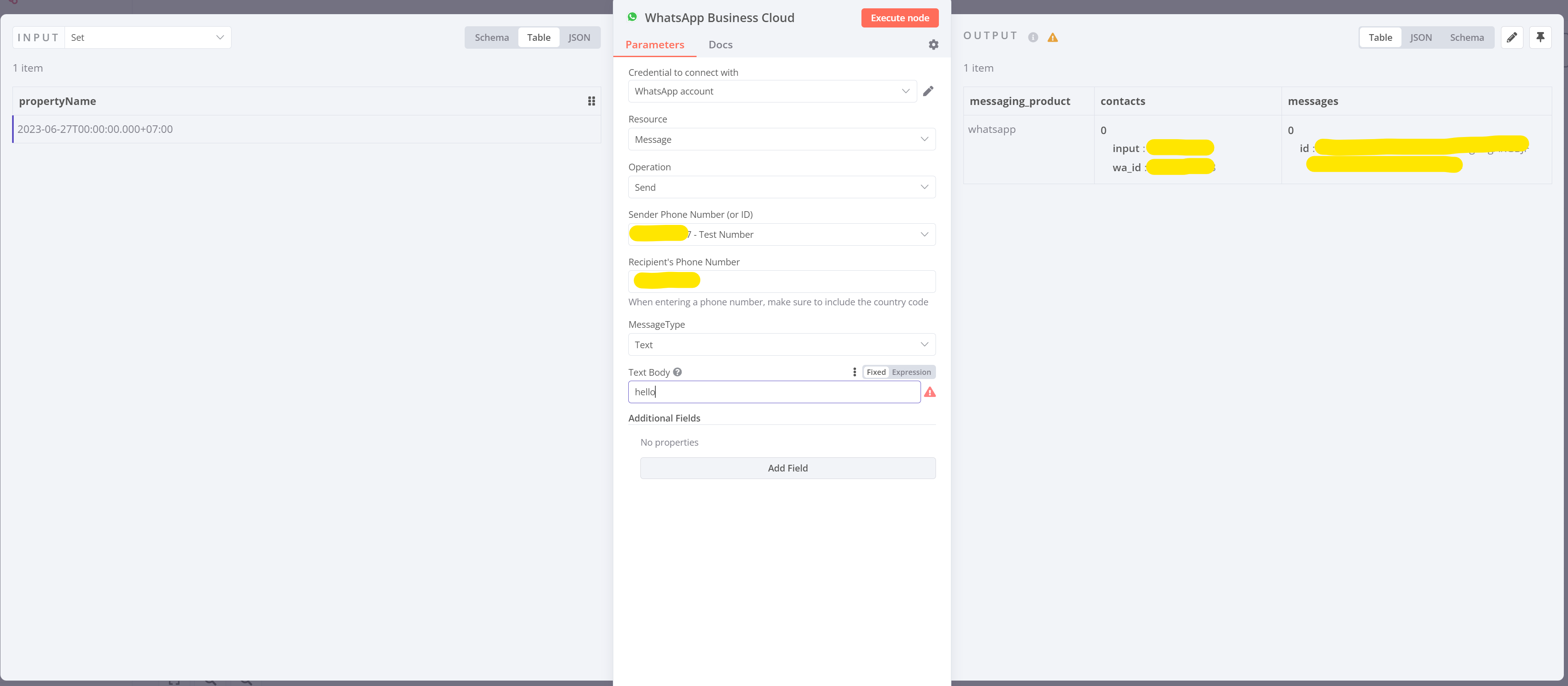
Task: Open MessageType Text dropdown
Action: [x=782, y=344]
